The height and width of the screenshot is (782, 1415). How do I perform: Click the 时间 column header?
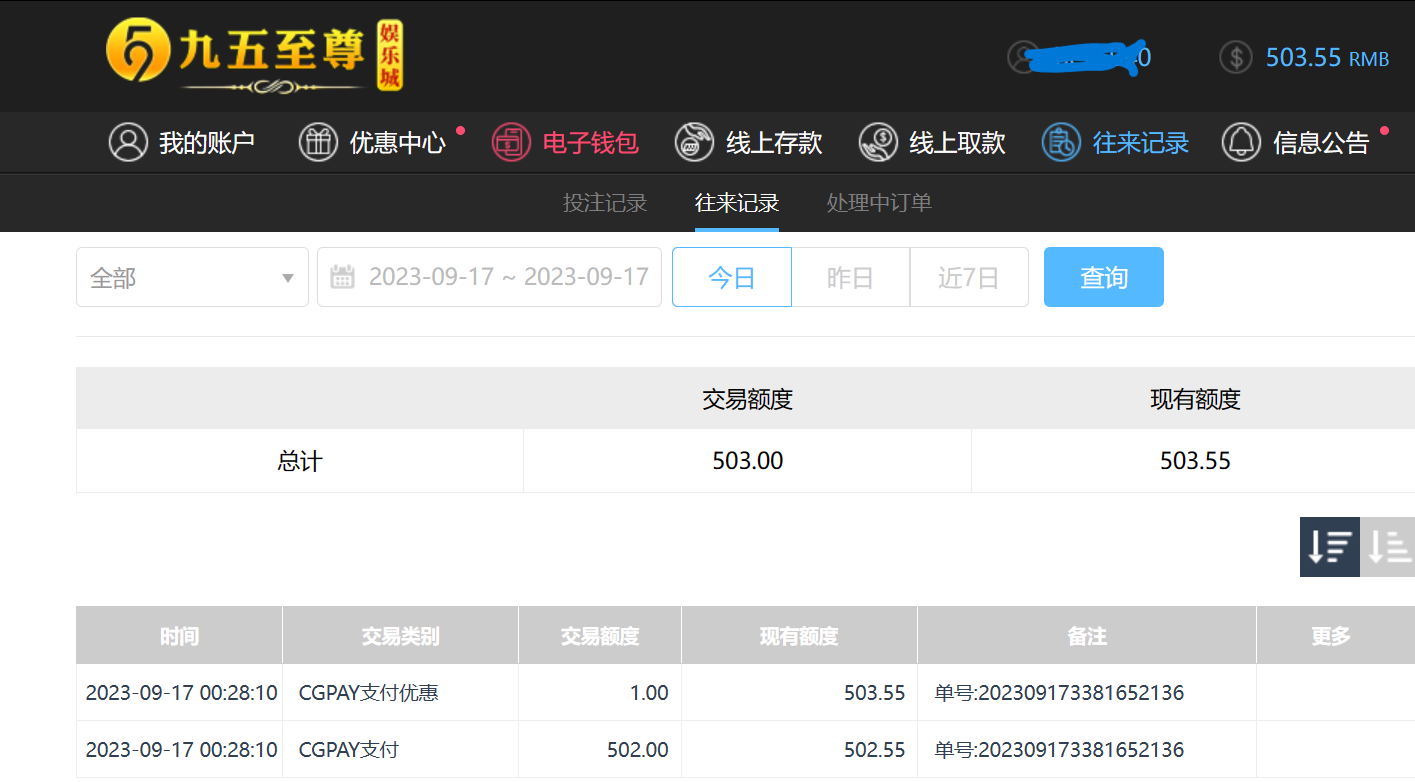click(180, 635)
